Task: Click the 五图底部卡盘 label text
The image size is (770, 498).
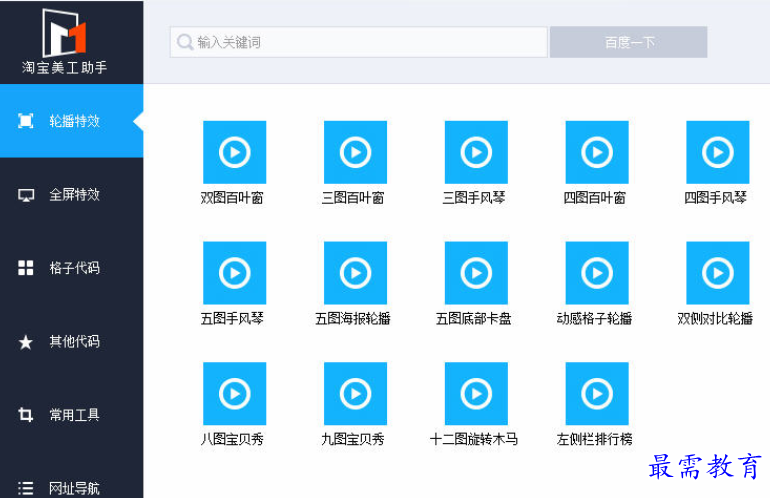Action: [473, 319]
